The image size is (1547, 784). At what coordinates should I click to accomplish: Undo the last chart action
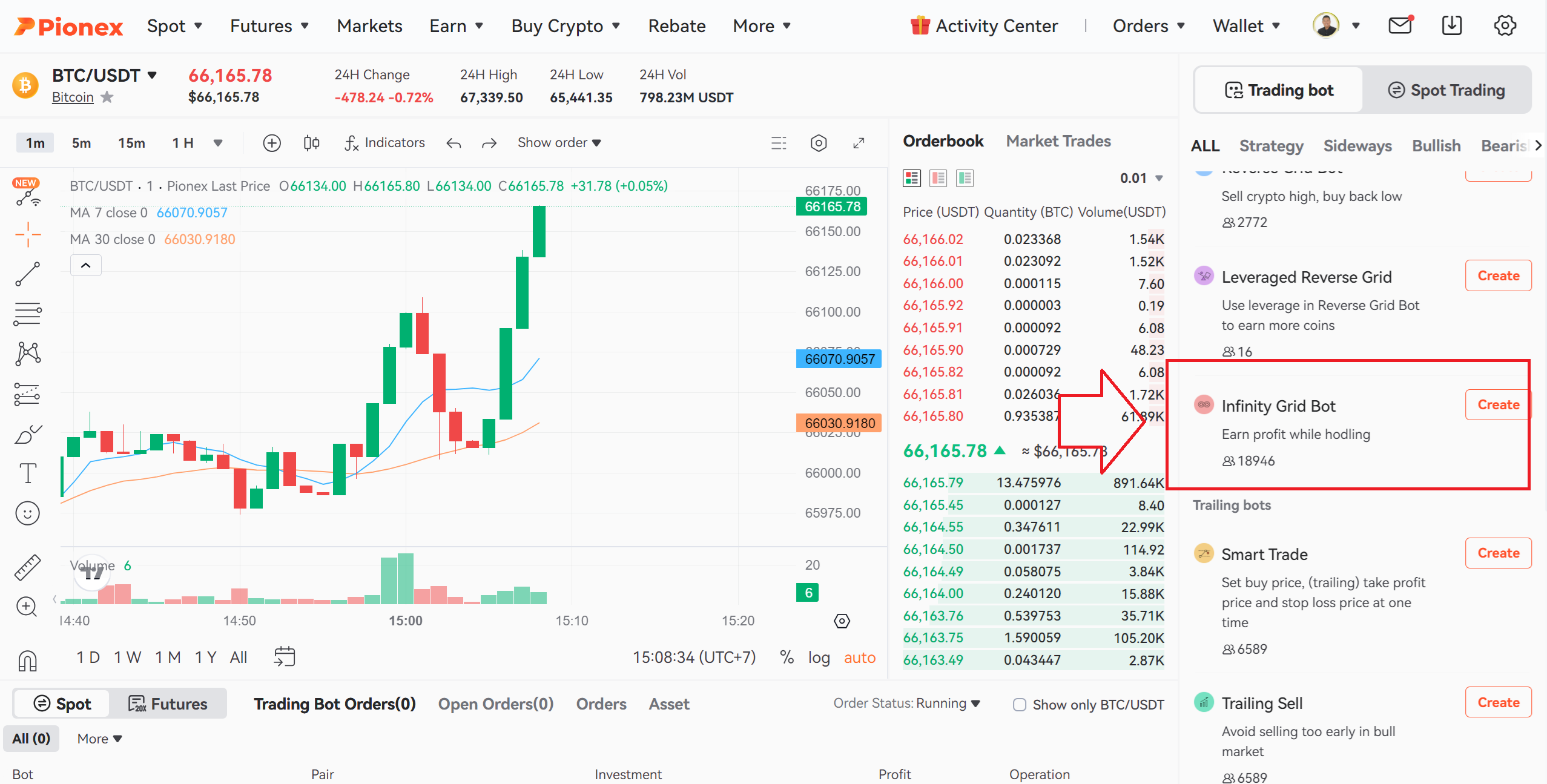point(454,143)
